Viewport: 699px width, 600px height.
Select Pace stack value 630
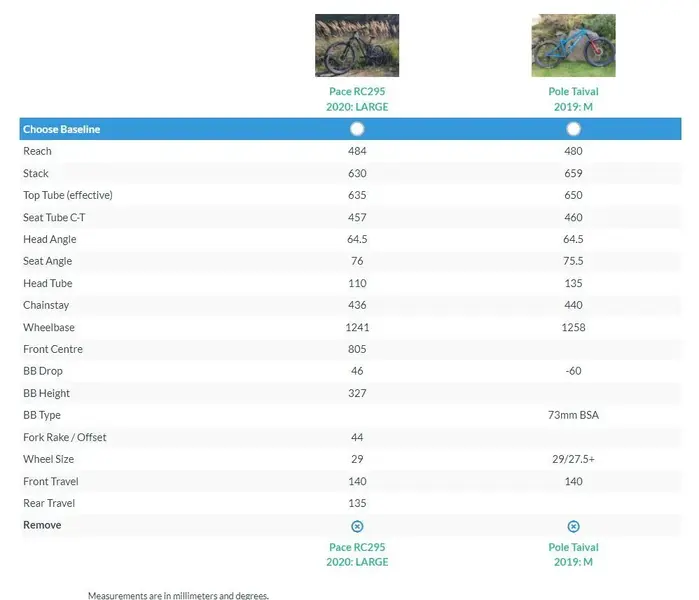tap(357, 173)
